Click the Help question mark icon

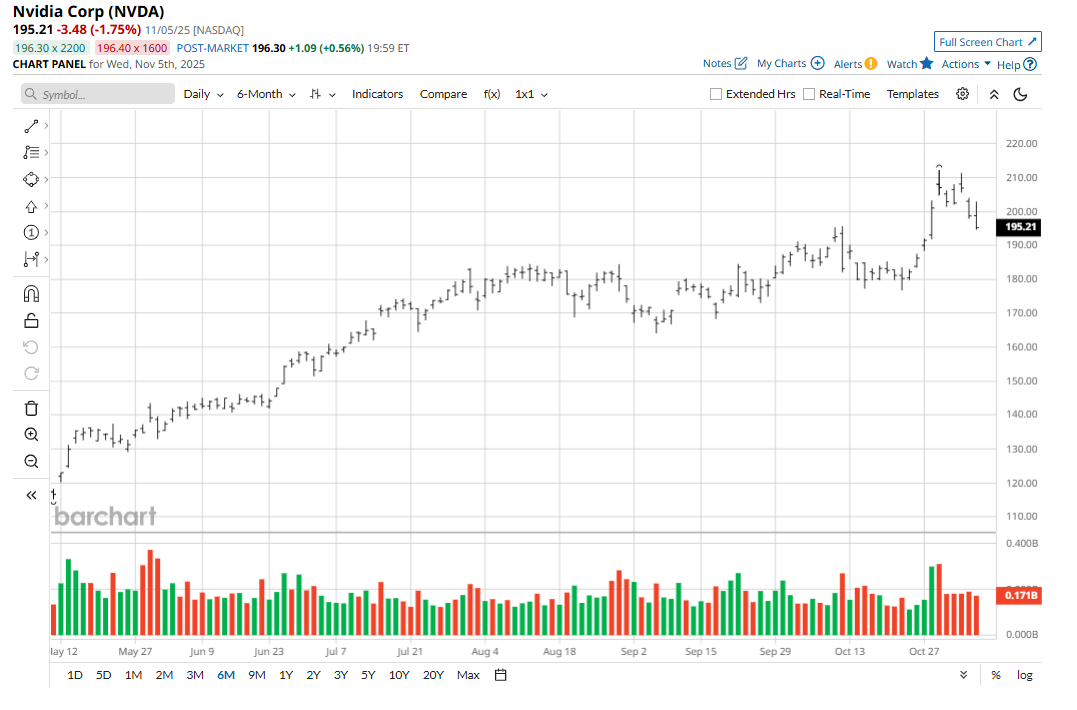[1030, 65]
